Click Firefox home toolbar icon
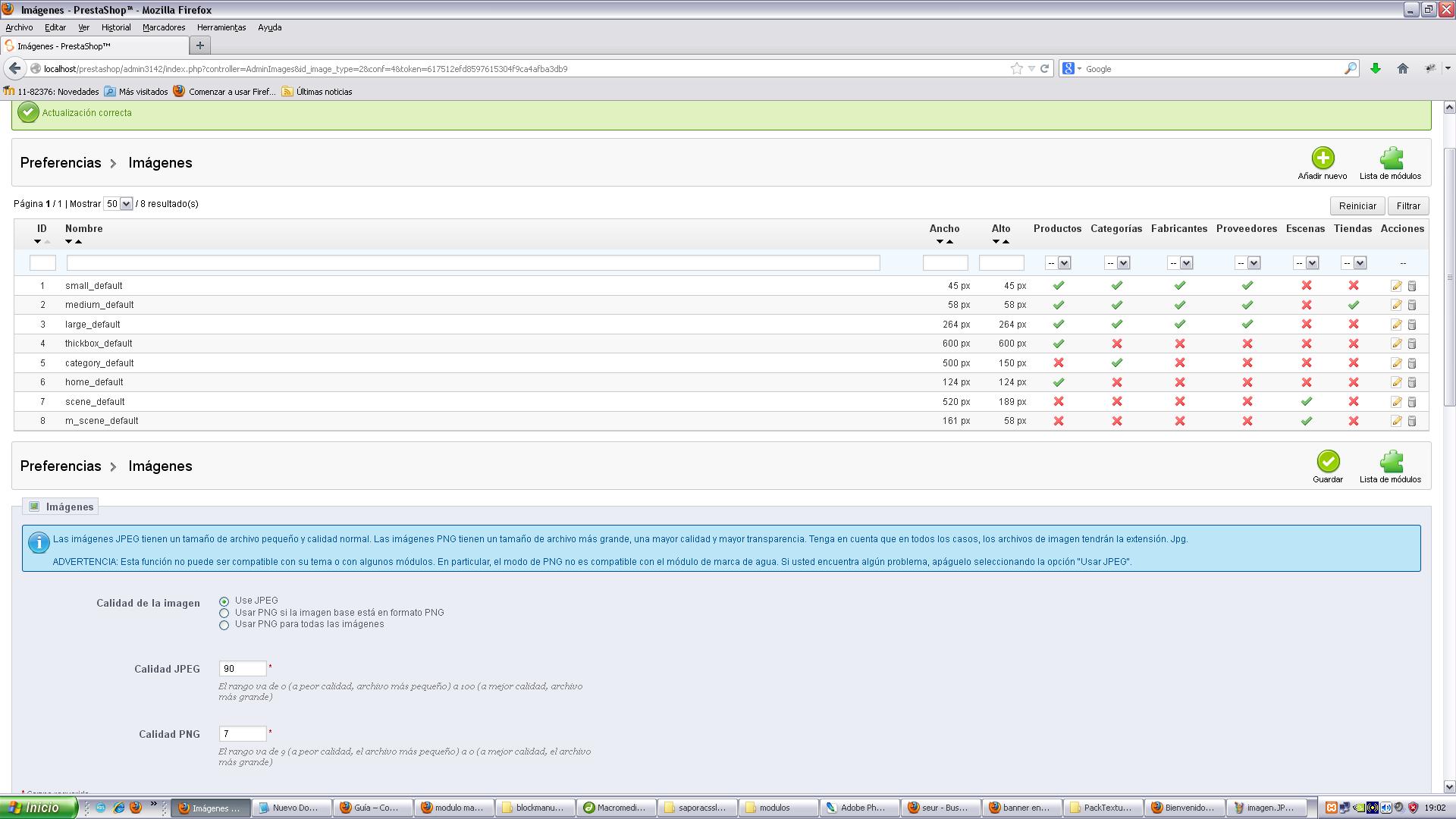This screenshot has width=1456, height=819. [x=1402, y=68]
